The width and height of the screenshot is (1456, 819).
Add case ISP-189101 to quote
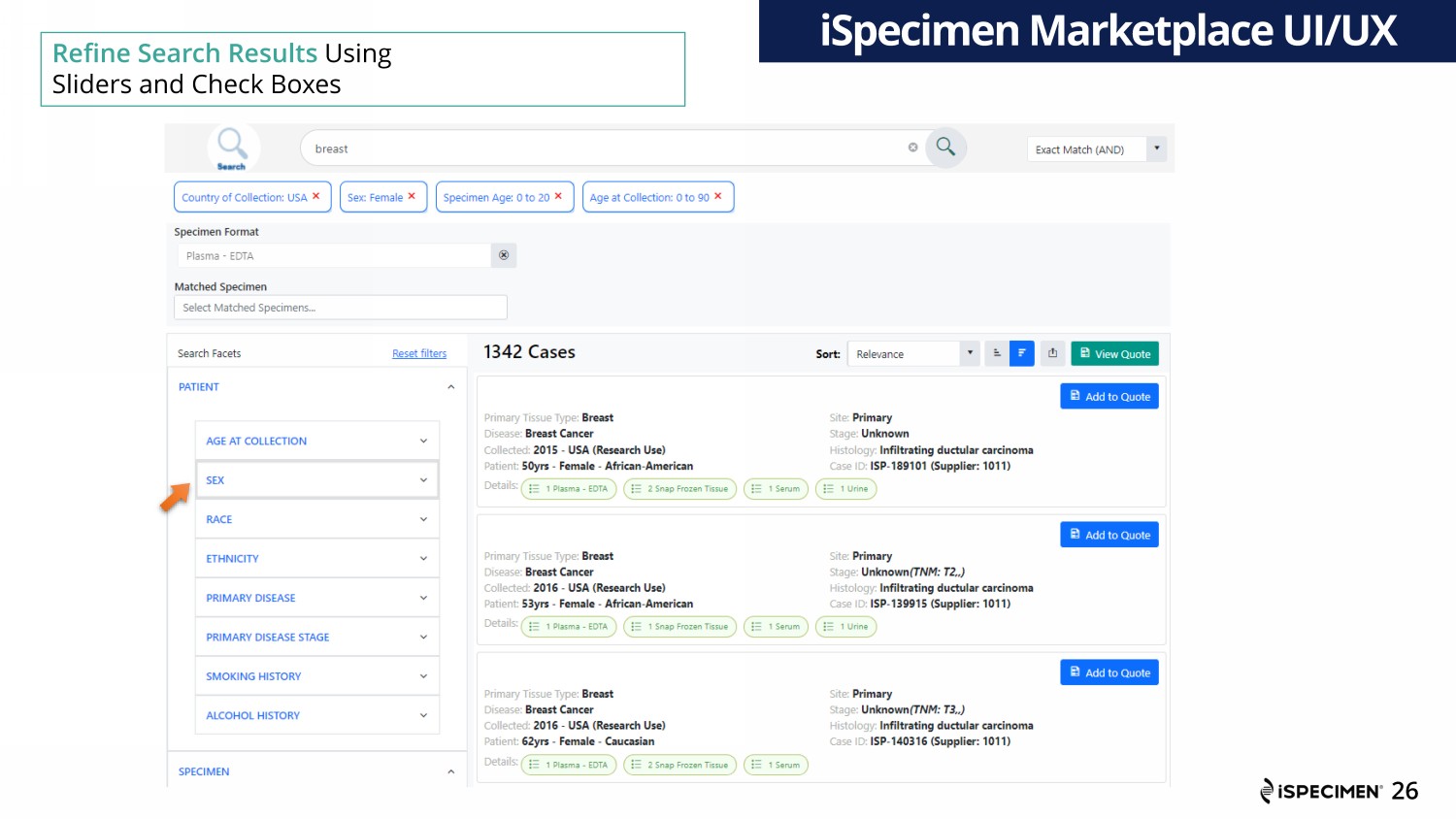pos(1109,397)
